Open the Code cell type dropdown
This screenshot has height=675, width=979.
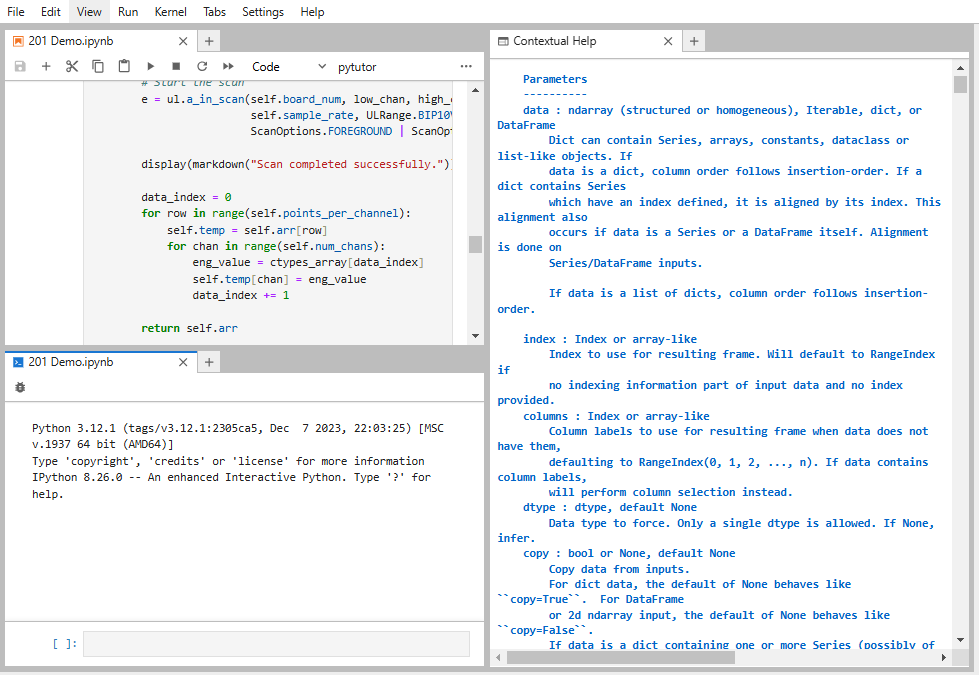pyautogui.click(x=288, y=67)
